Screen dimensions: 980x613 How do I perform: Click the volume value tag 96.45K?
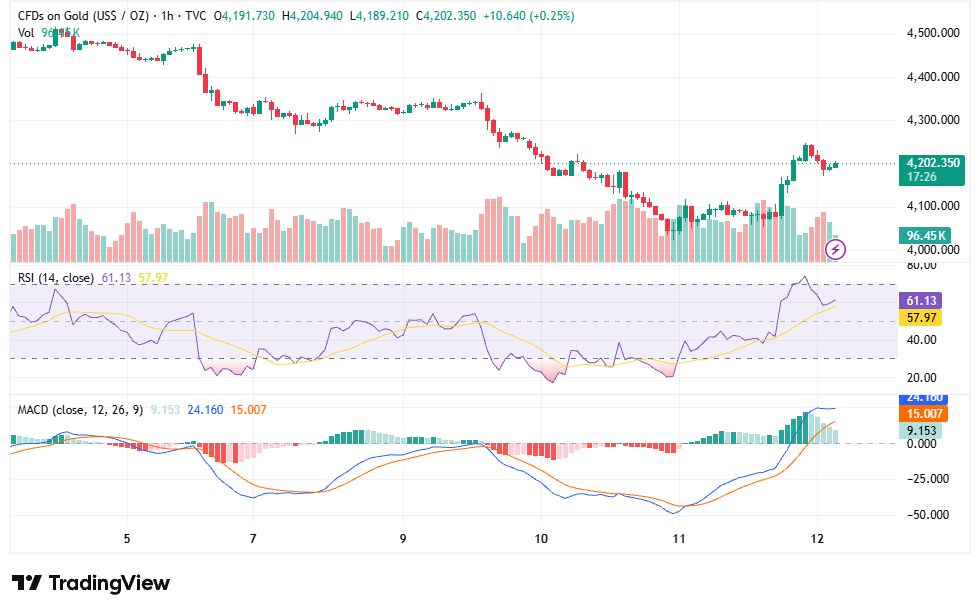(924, 236)
